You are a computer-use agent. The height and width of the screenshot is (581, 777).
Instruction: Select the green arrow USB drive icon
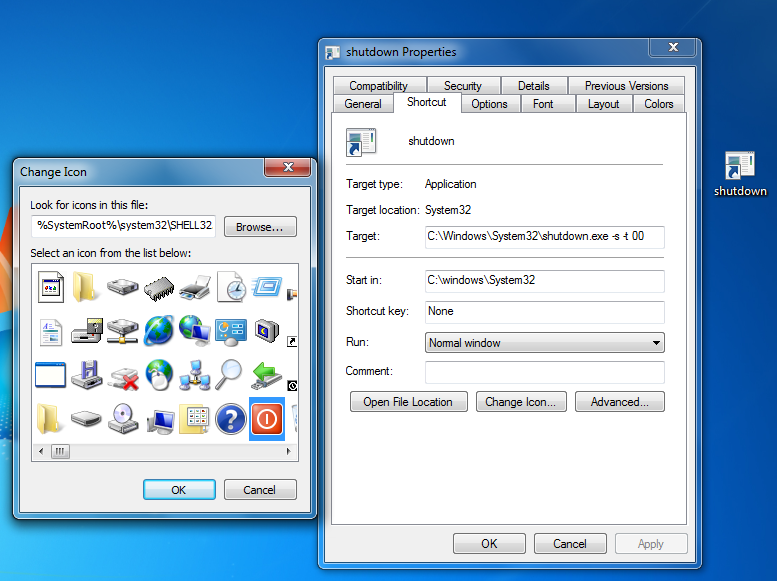(267, 375)
